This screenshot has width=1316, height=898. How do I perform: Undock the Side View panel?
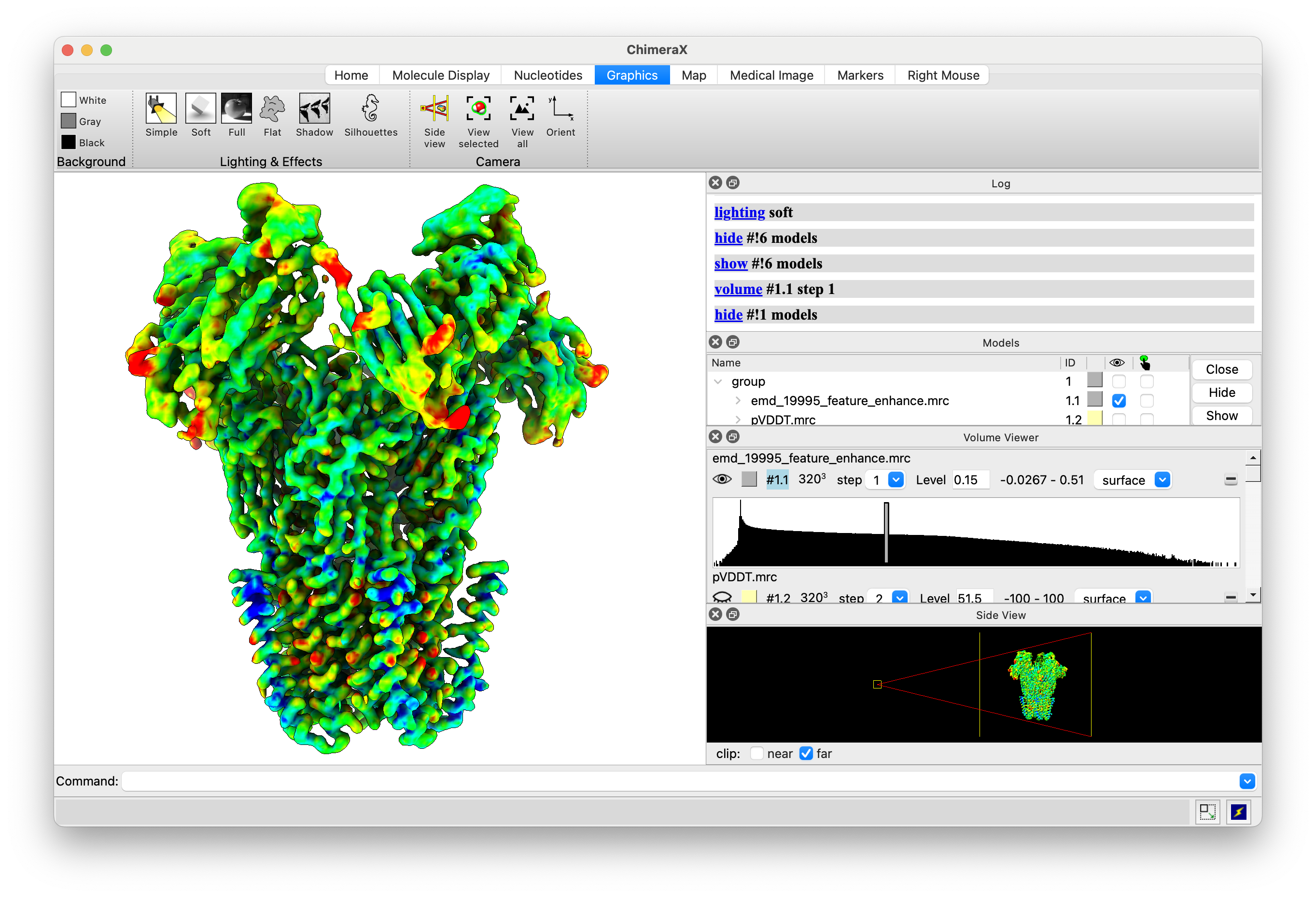coord(733,614)
